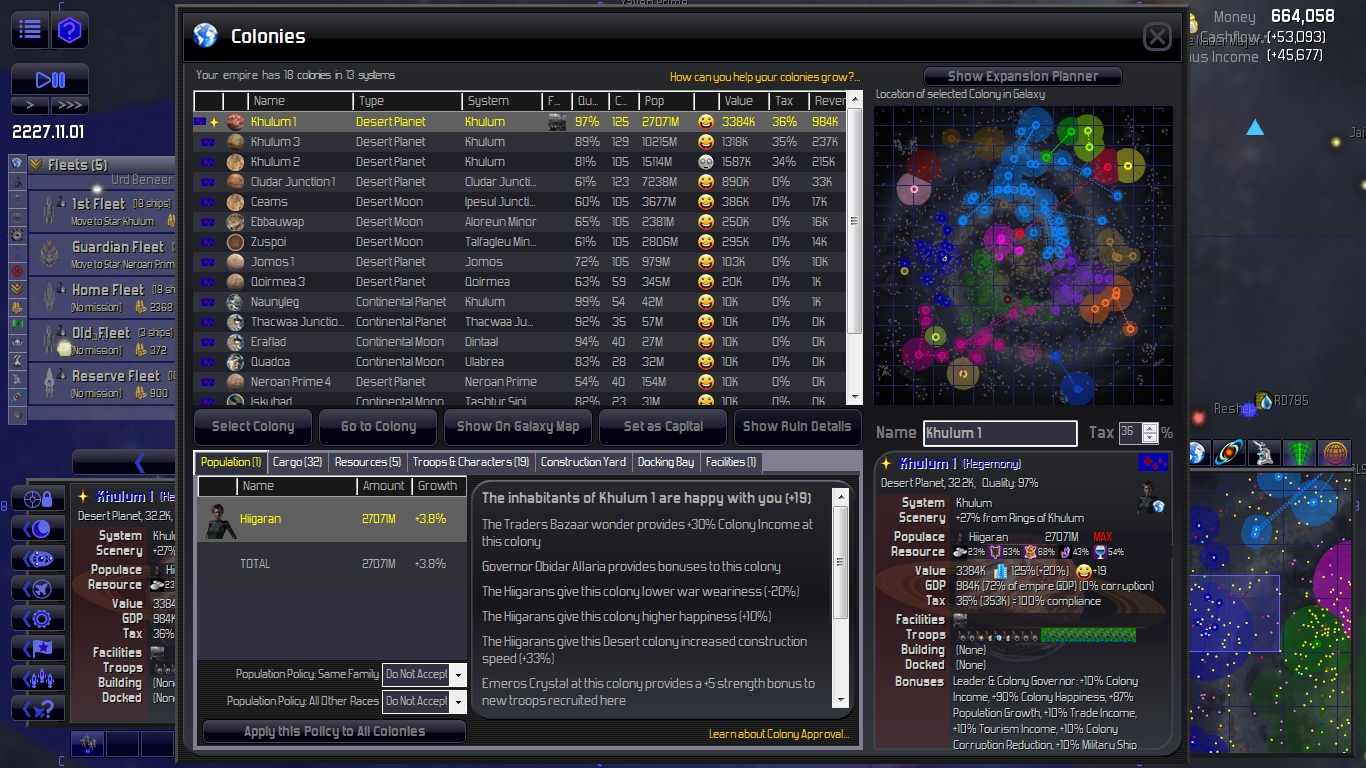This screenshot has width=1366, height=768.
Task: Cycle to previous construction ship gear icon
Action: tap(38, 619)
